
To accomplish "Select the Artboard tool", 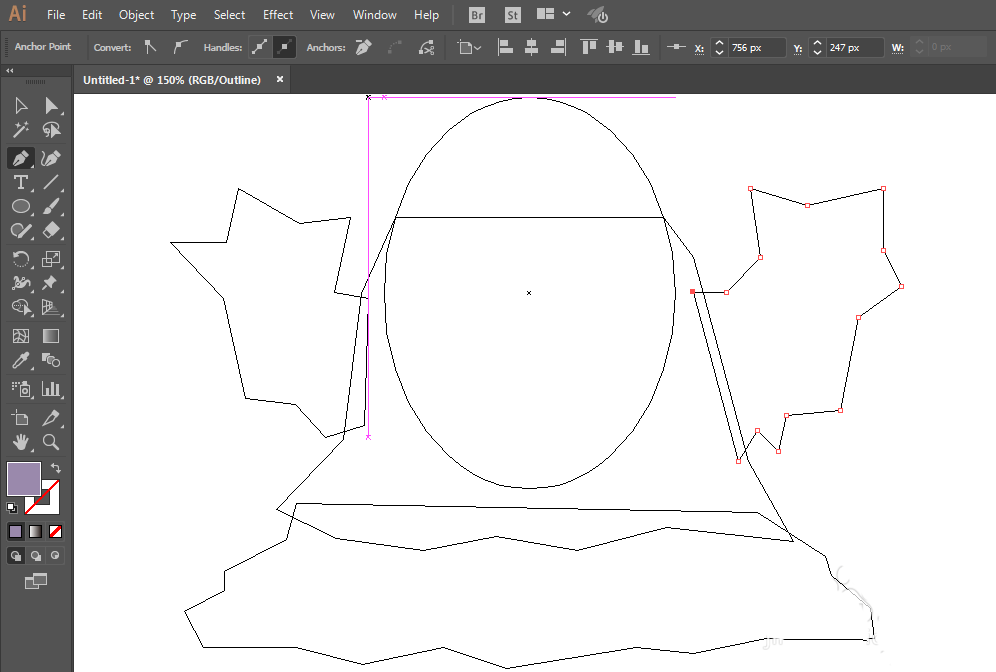I will click(x=20, y=418).
